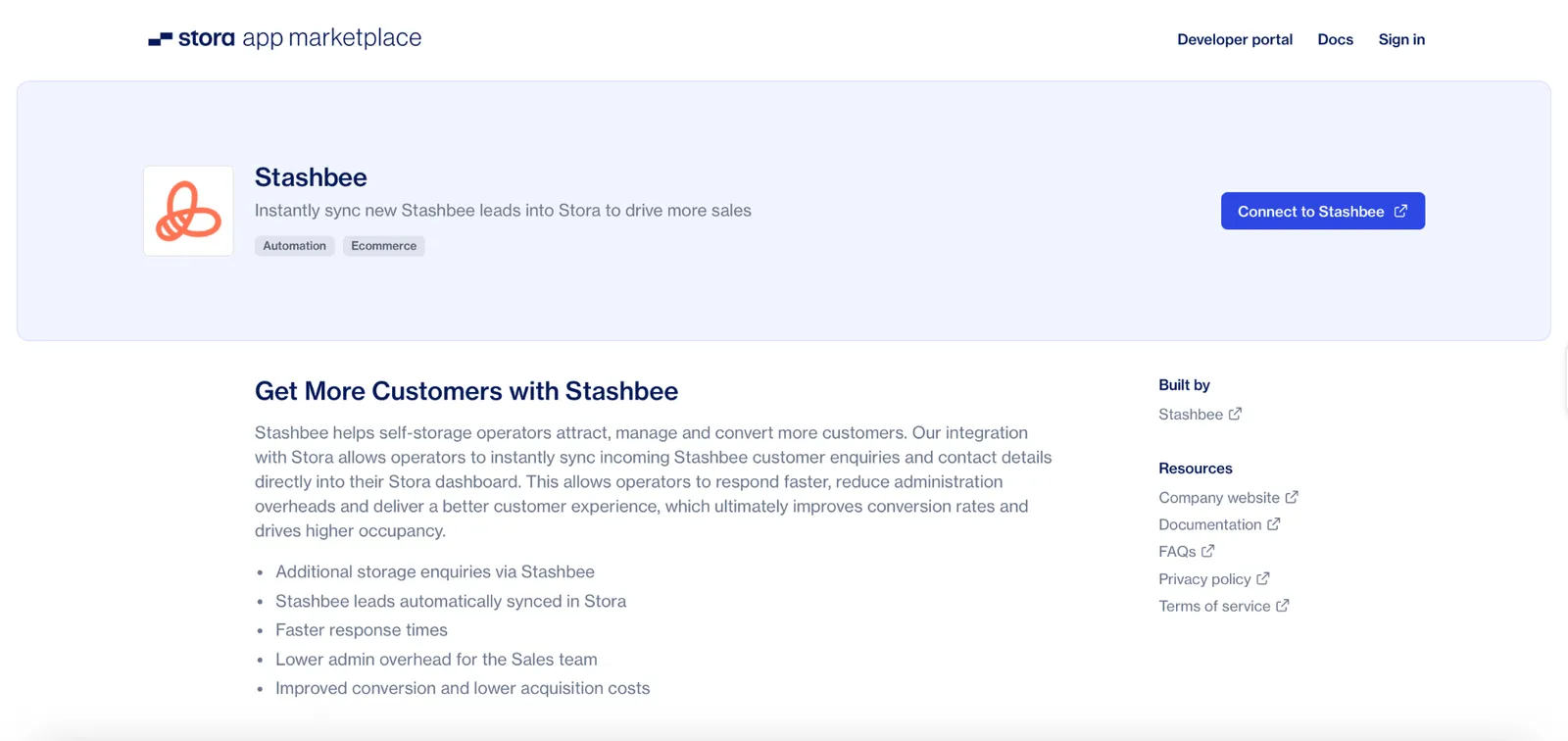The height and width of the screenshot is (741, 1568).
Task: Select the Ecommerce tag
Action: (x=383, y=246)
